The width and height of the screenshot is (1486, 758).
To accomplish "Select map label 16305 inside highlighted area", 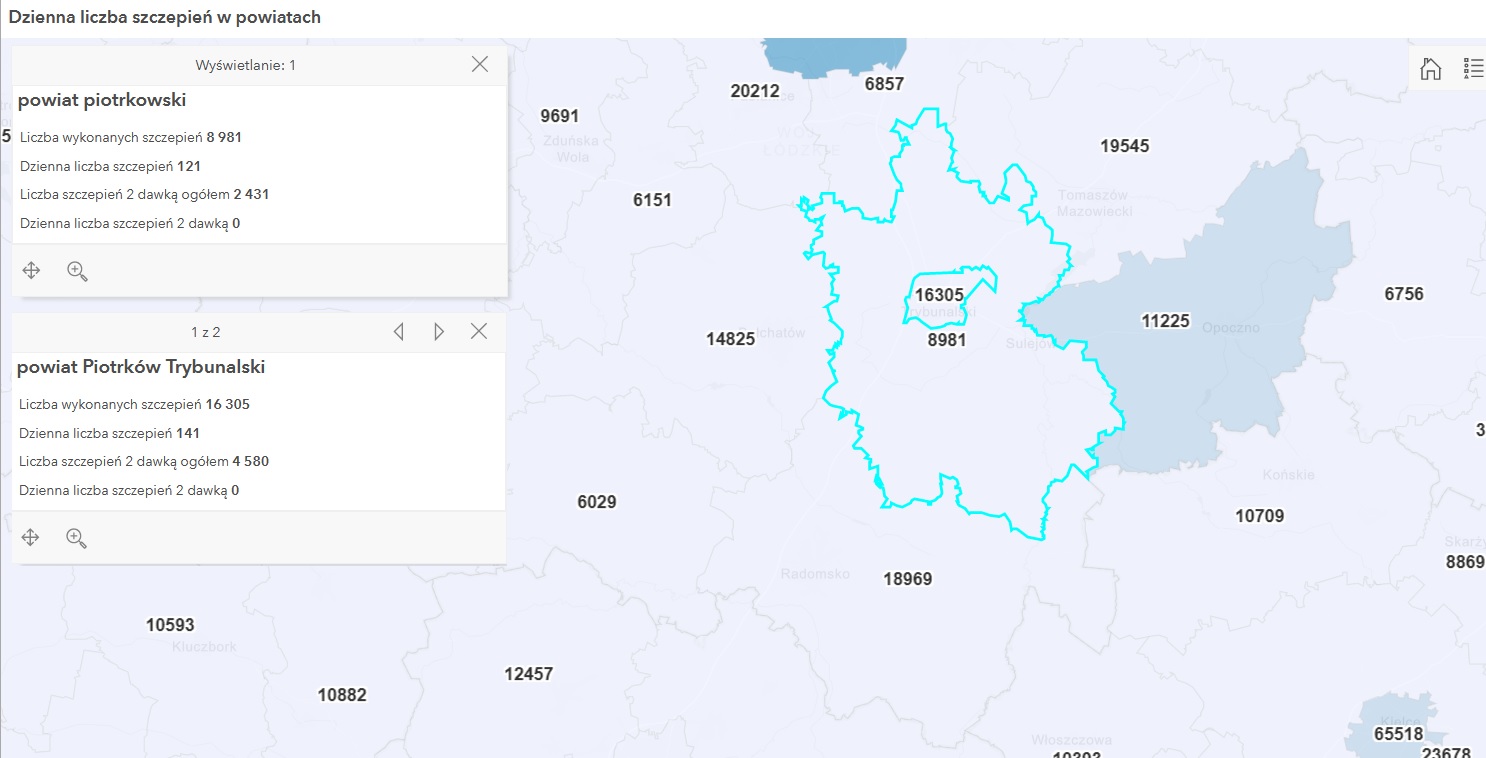I will 939,295.
